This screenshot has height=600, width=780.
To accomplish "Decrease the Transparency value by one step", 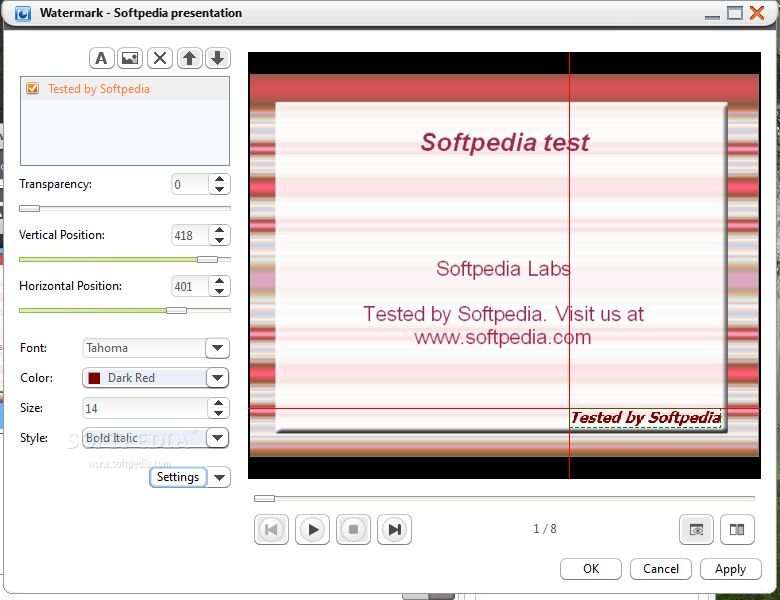I will coord(219,190).
